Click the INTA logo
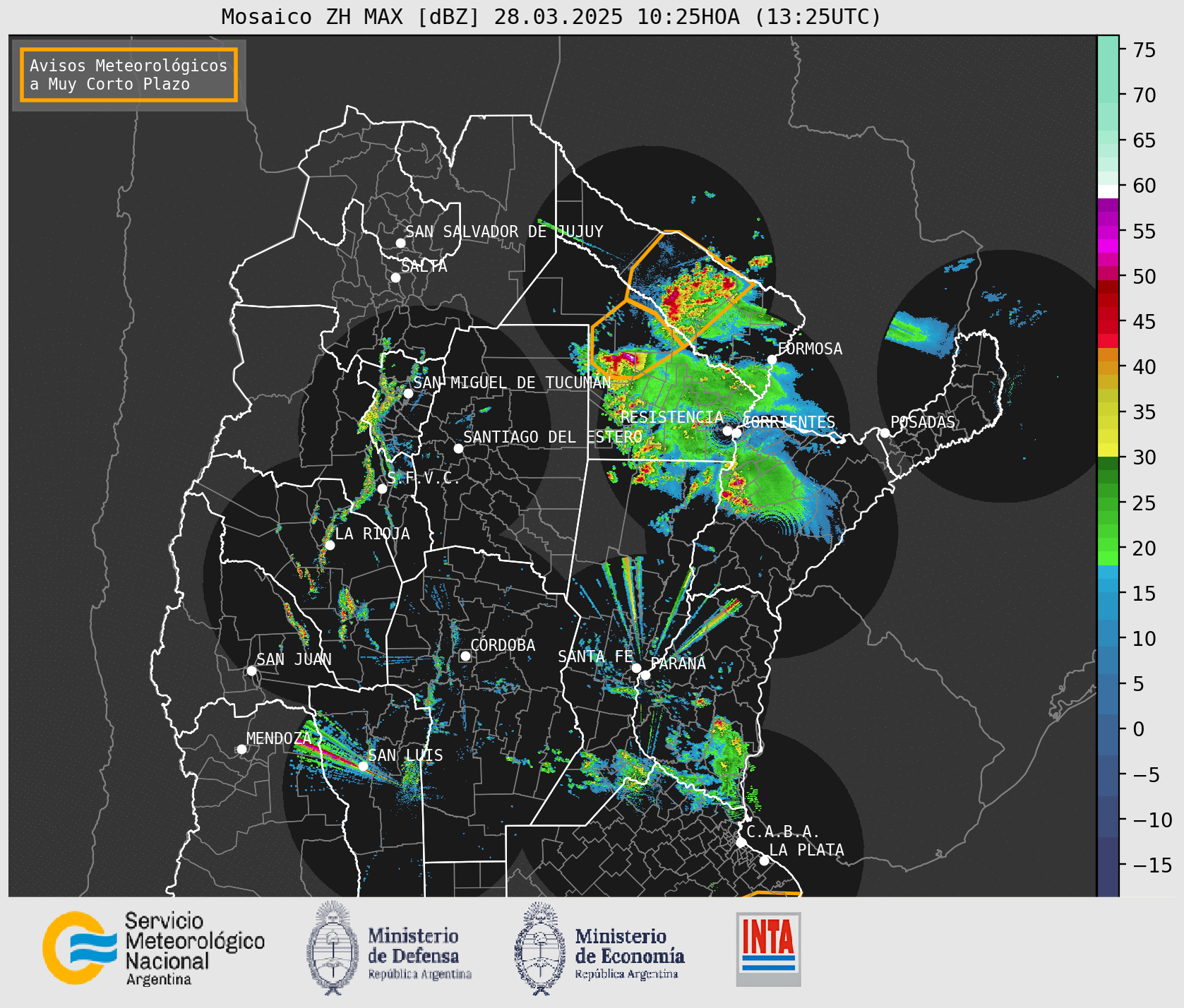This screenshot has height=1008, width=1184. pos(768,949)
